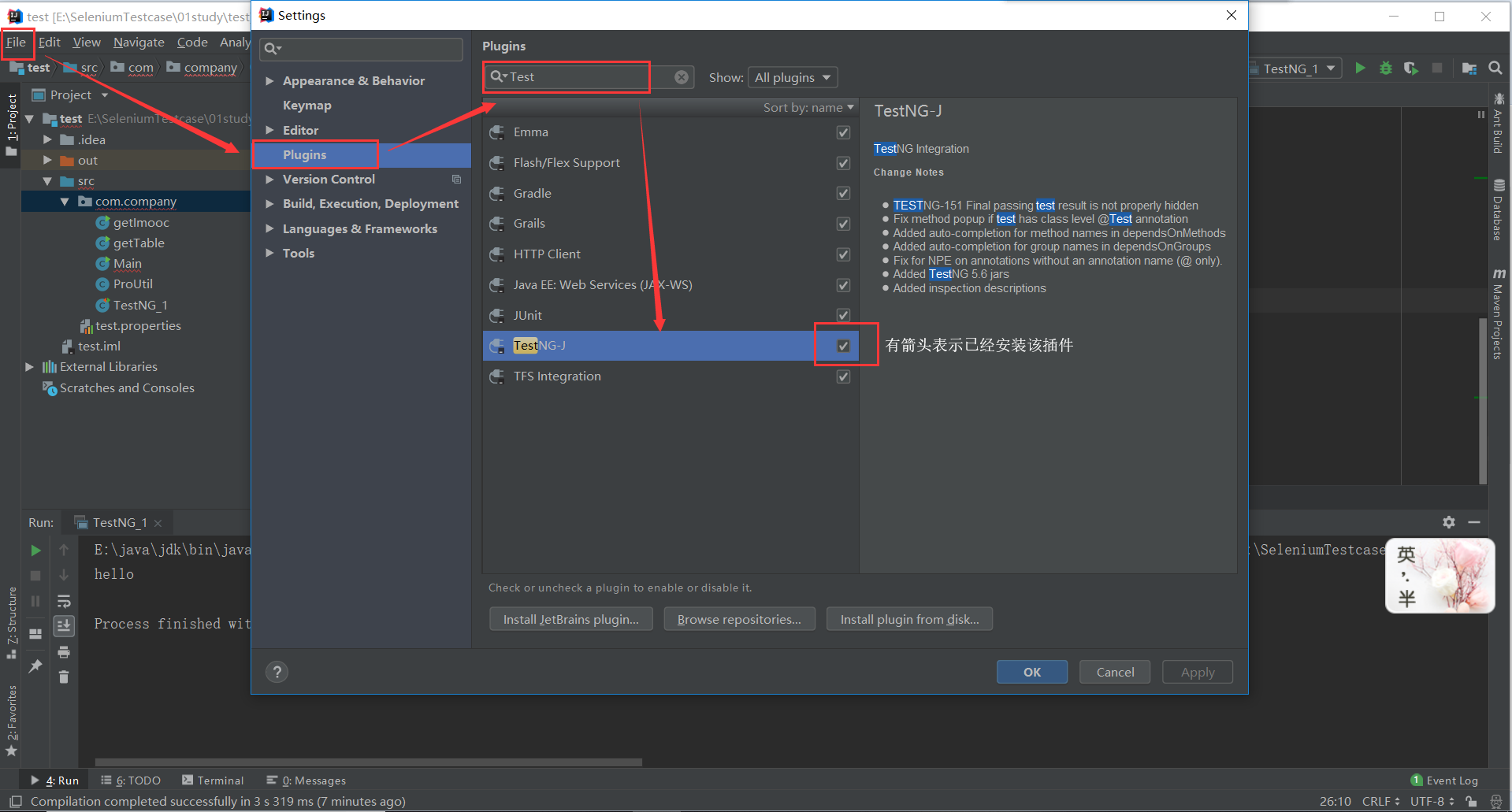The image size is (1512, 812).
Task: Click Install plugin from disk button
Action: (909, 619)
